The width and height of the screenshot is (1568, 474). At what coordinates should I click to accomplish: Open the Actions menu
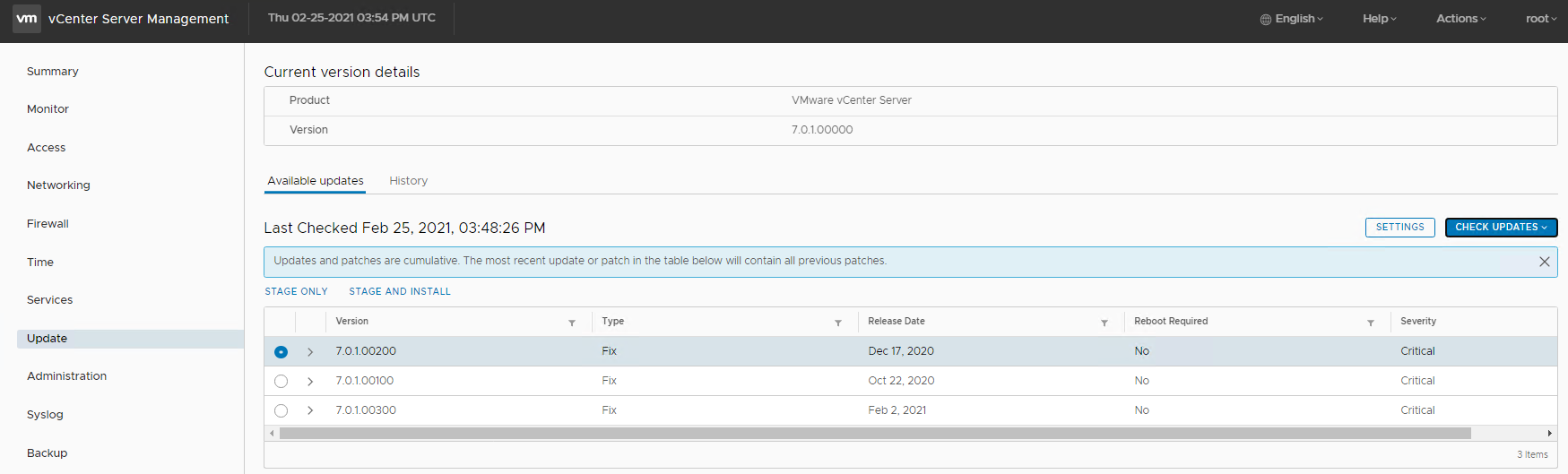1461,19
